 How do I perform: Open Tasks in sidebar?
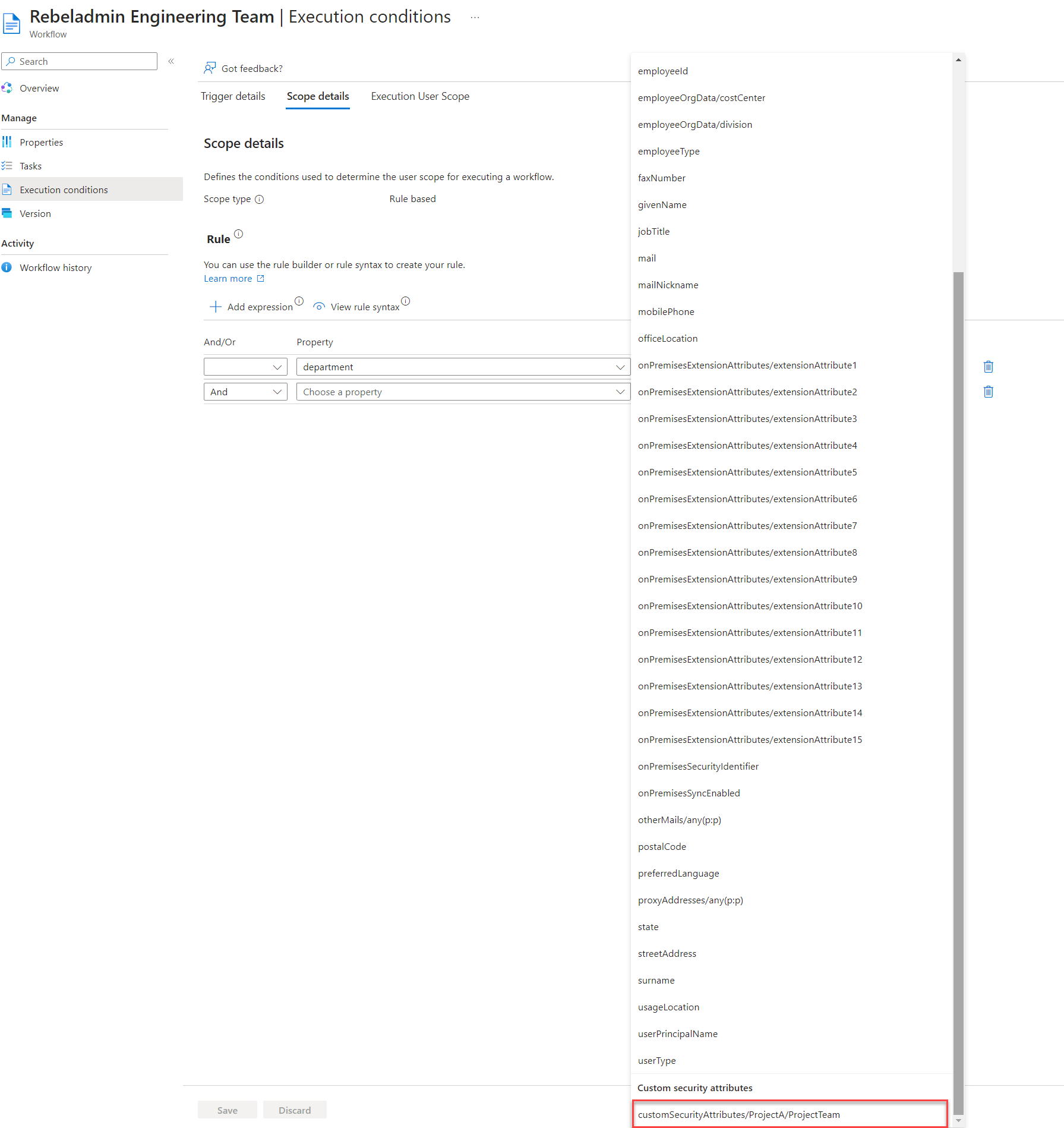[30, 166]
